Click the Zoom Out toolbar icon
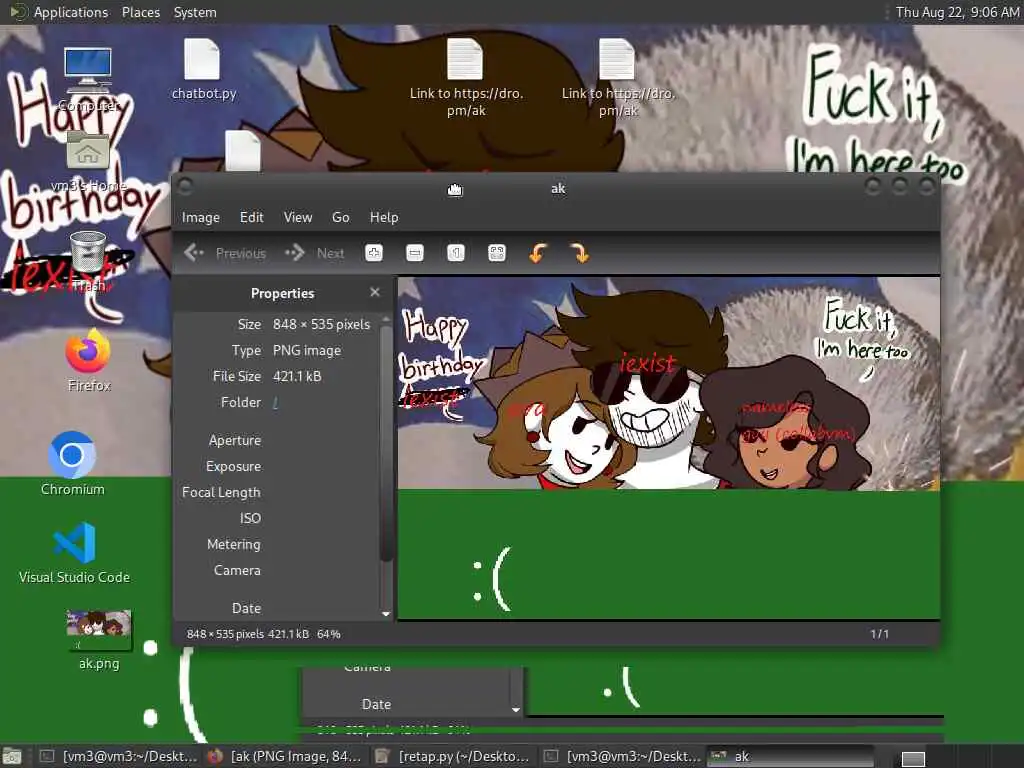The image size is (1024, 768). [415, 253]
